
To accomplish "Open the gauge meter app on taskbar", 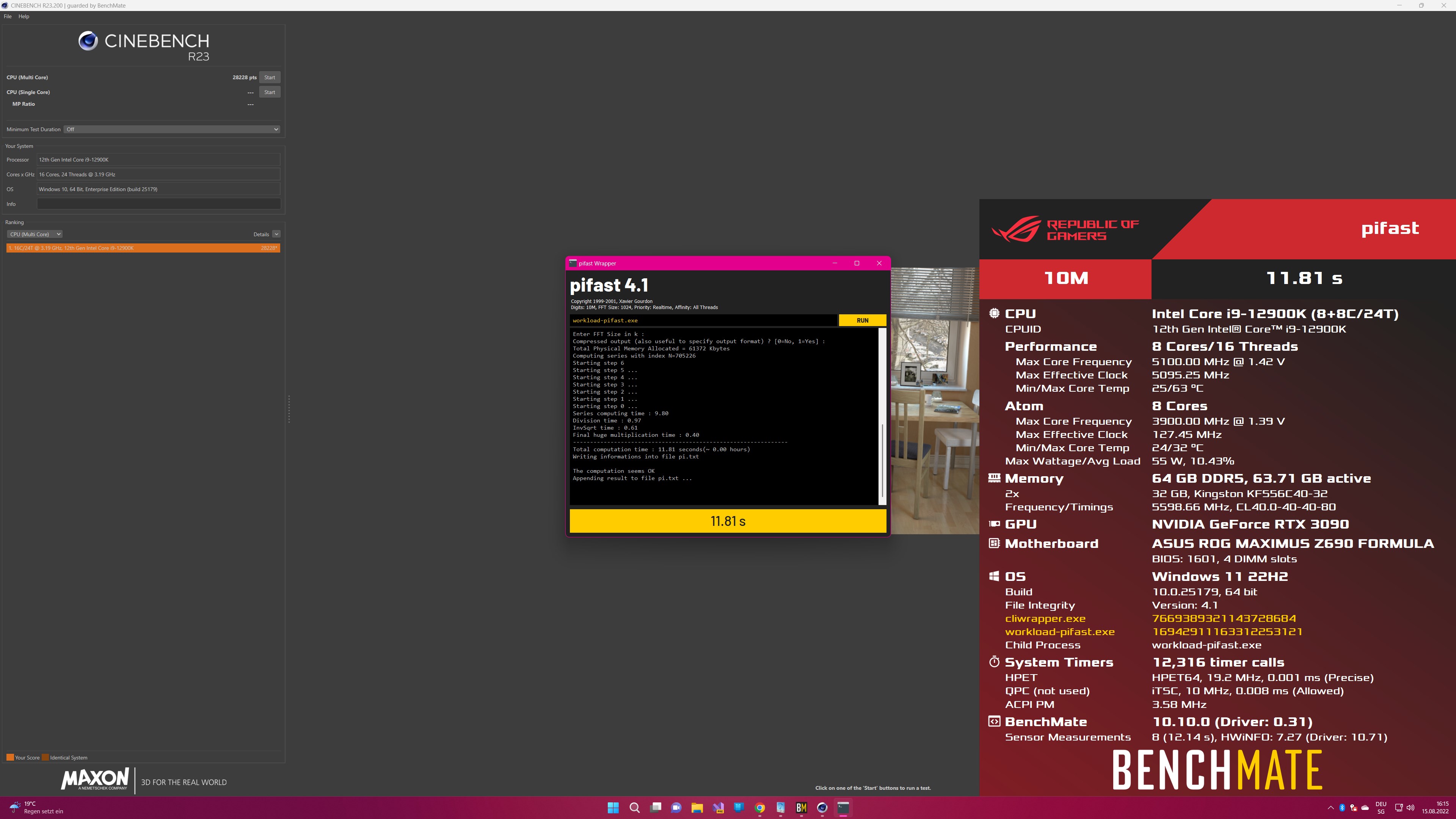I will [x=781, y=808].
